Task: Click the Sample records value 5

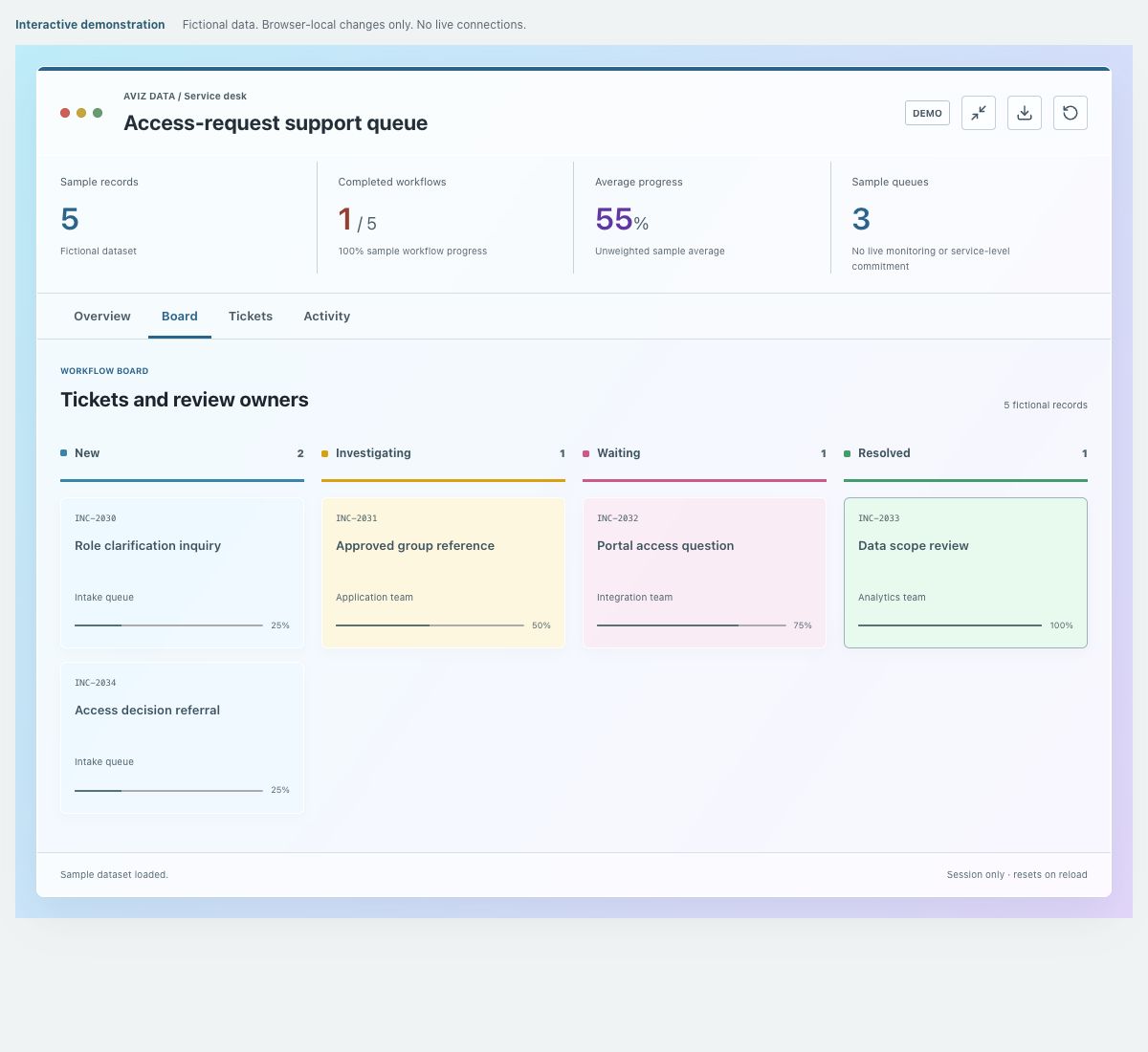Action: (70, 219)
